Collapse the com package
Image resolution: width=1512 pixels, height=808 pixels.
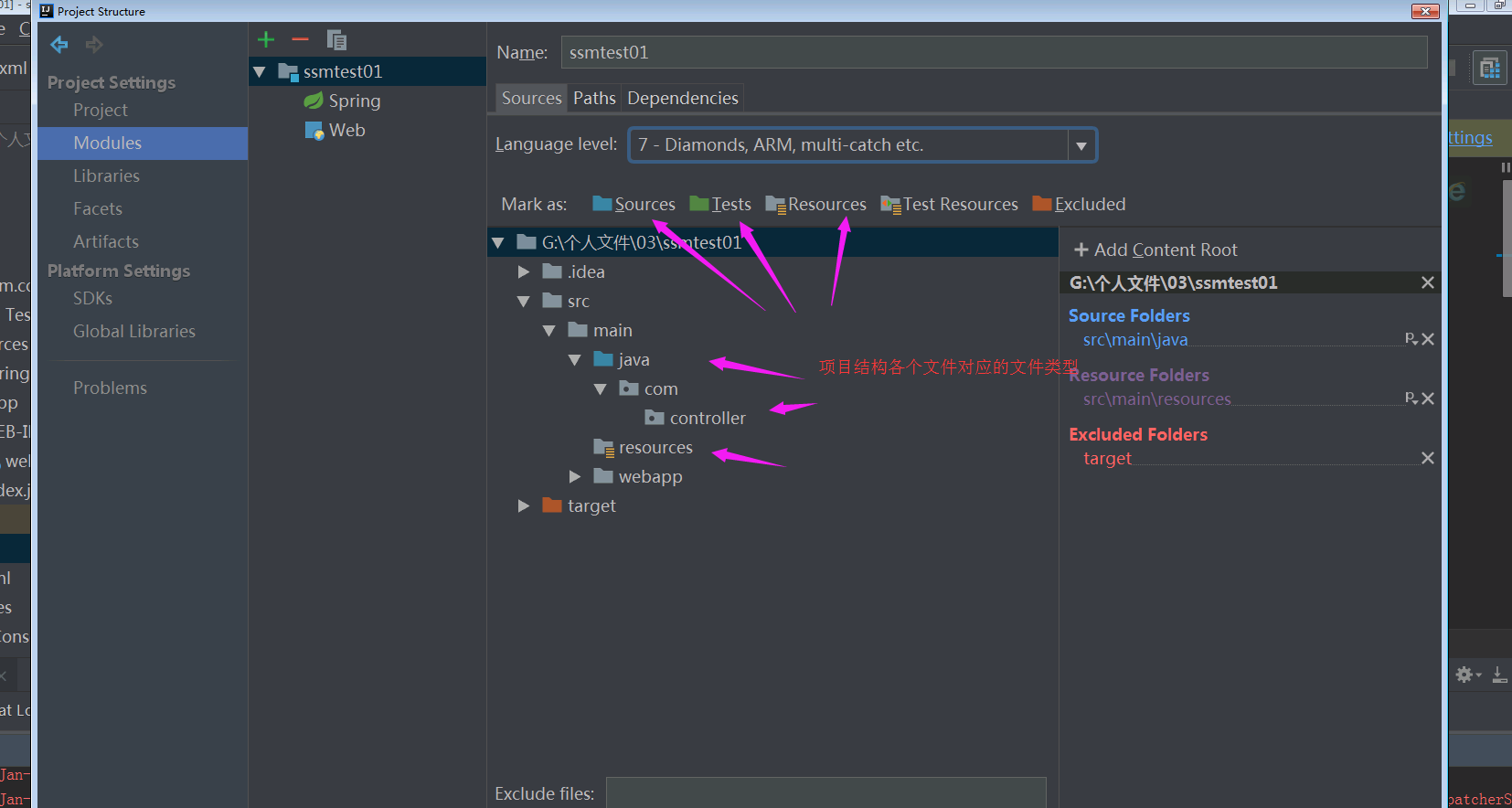601,388
